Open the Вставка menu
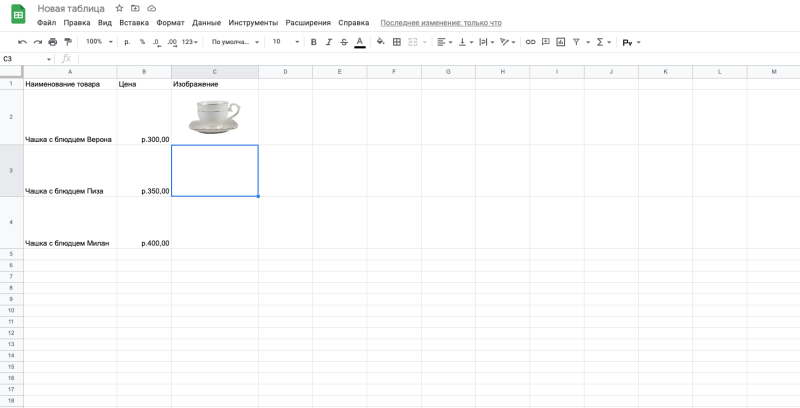800x408 pixels. (134, 23)
